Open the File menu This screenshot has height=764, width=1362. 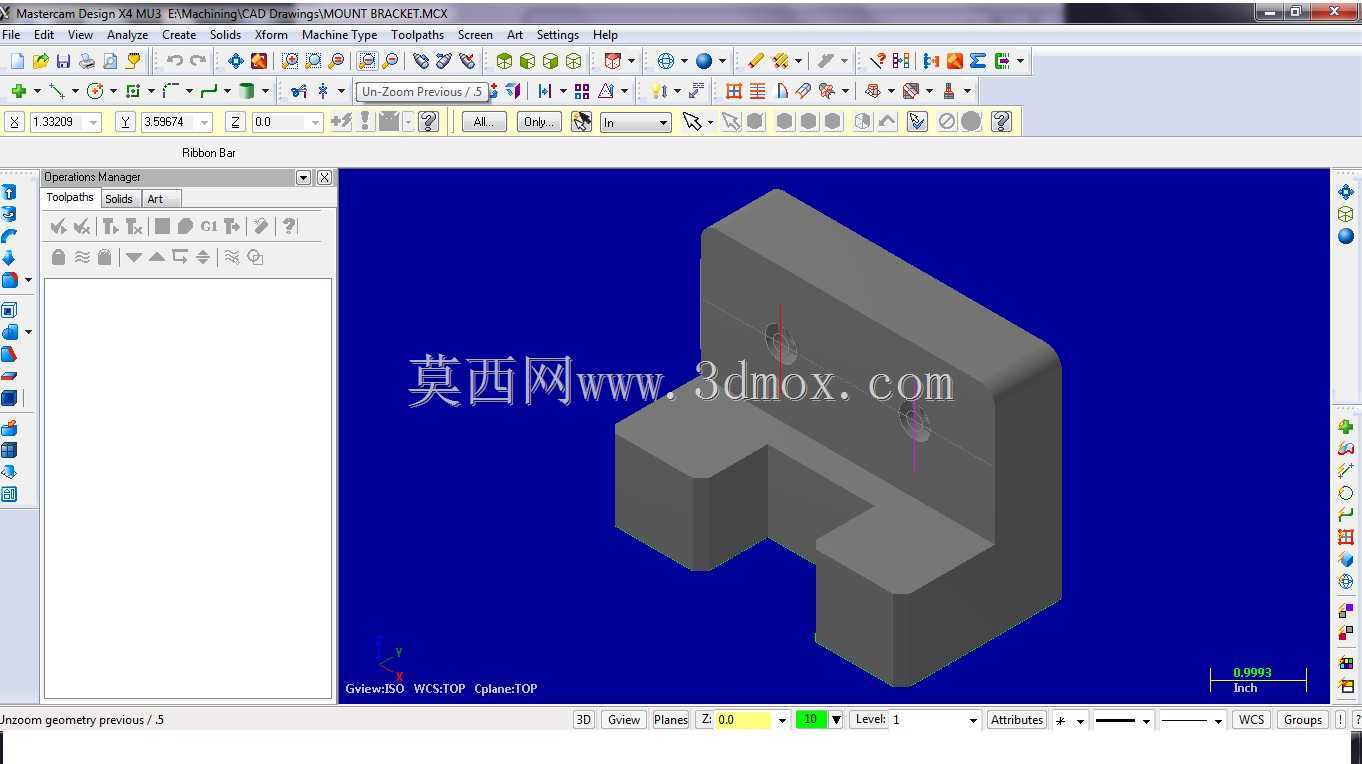point(11,34)
